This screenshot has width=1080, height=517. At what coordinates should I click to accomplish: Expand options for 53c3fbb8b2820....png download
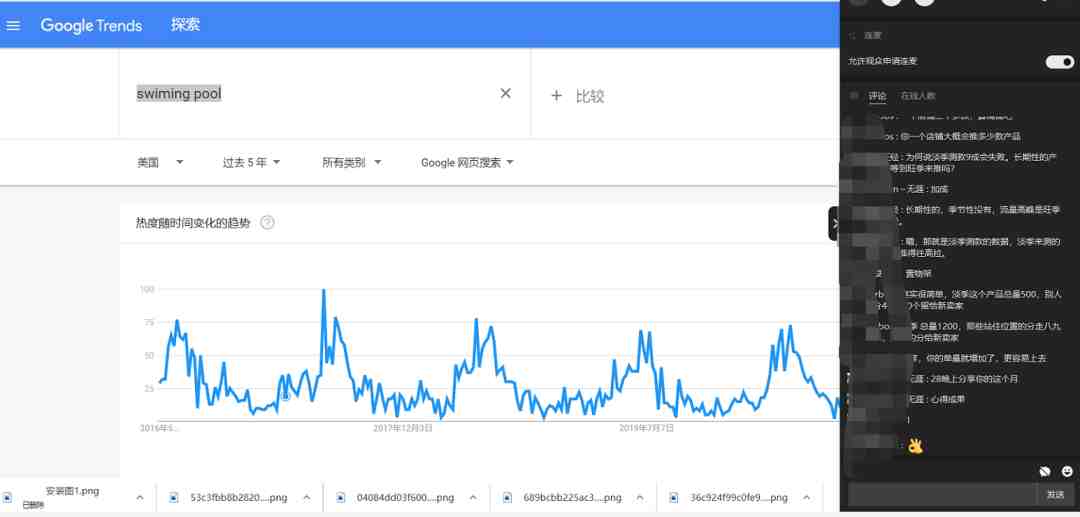coord(307,497)
